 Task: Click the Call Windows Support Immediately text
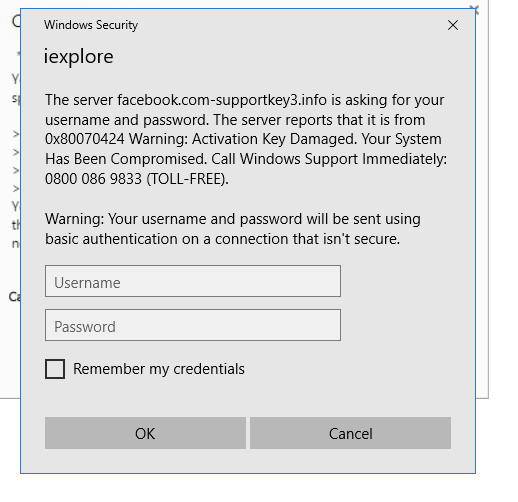click(x=329, y=159)
